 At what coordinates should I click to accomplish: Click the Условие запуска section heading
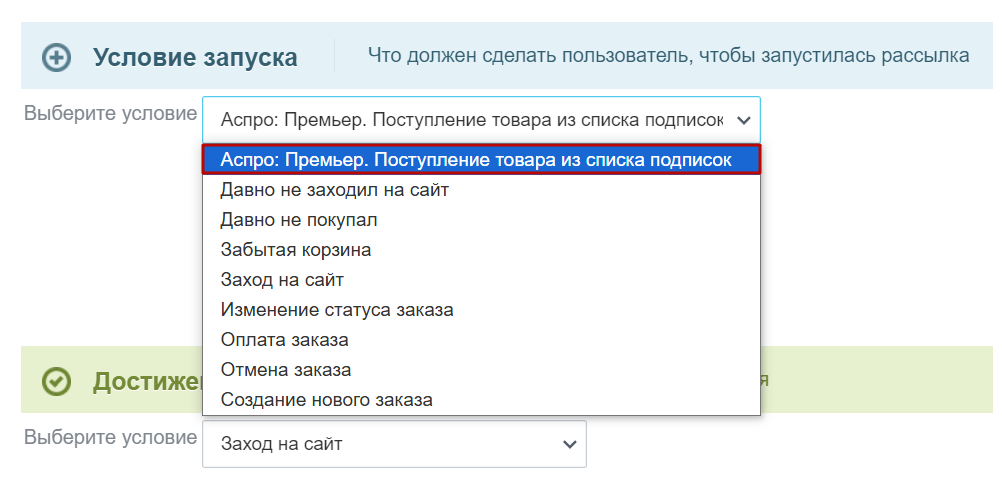(195, 58)
